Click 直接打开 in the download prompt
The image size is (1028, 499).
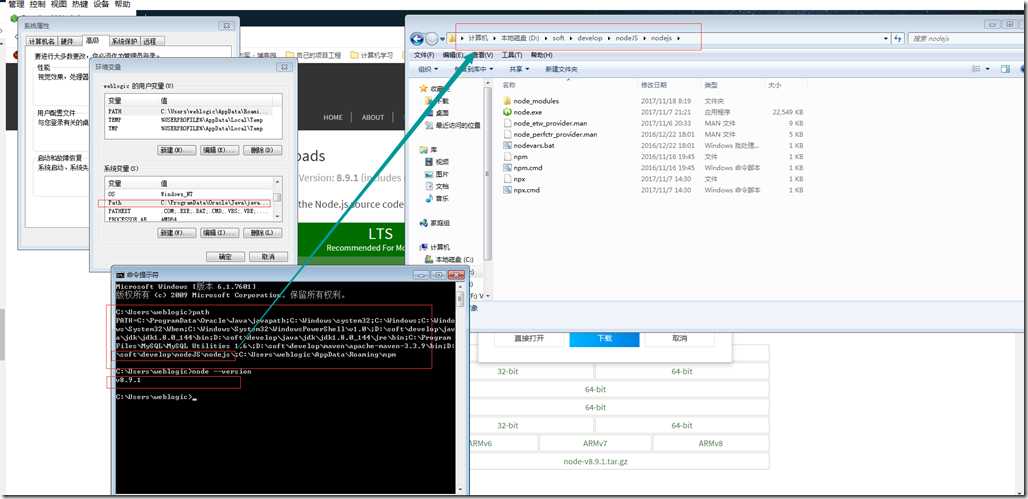tap(528, 339)
